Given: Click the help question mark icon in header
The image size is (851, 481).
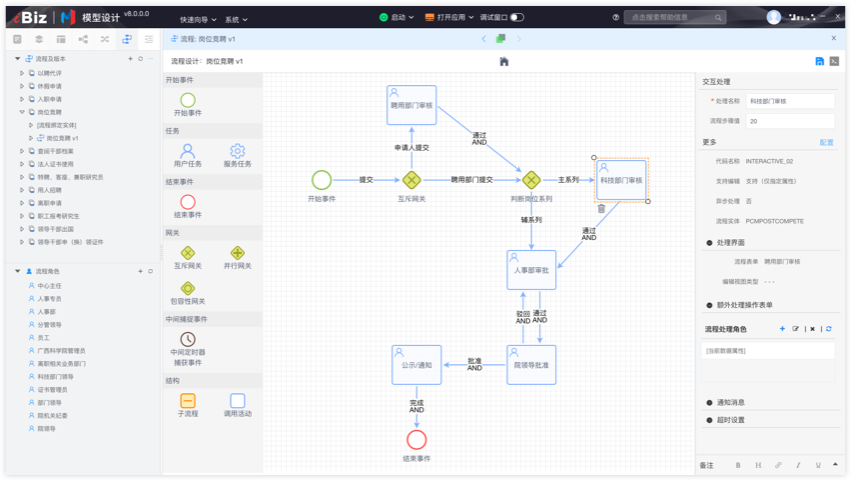Looking at the screenshot, I should coord(615,17).
